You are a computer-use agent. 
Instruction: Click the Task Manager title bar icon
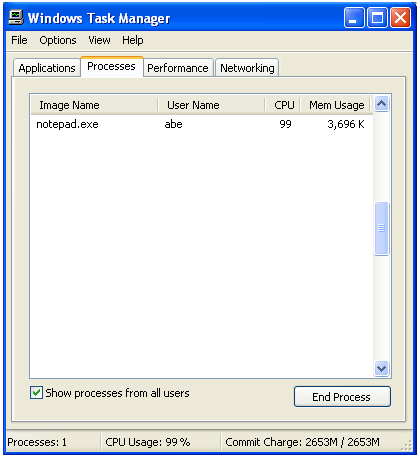click(16, 17)
